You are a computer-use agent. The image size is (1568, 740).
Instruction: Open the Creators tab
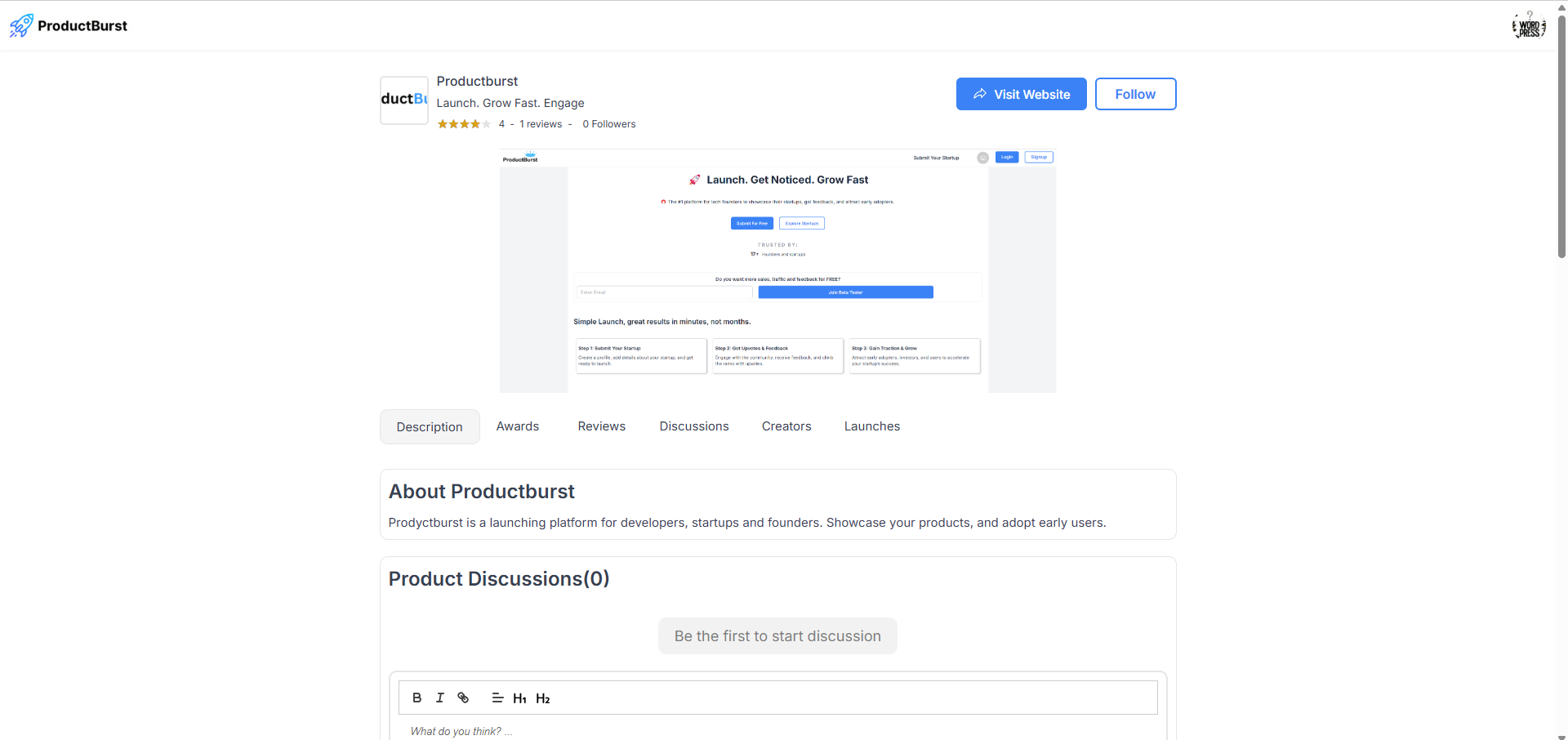[x=786, y=426]
